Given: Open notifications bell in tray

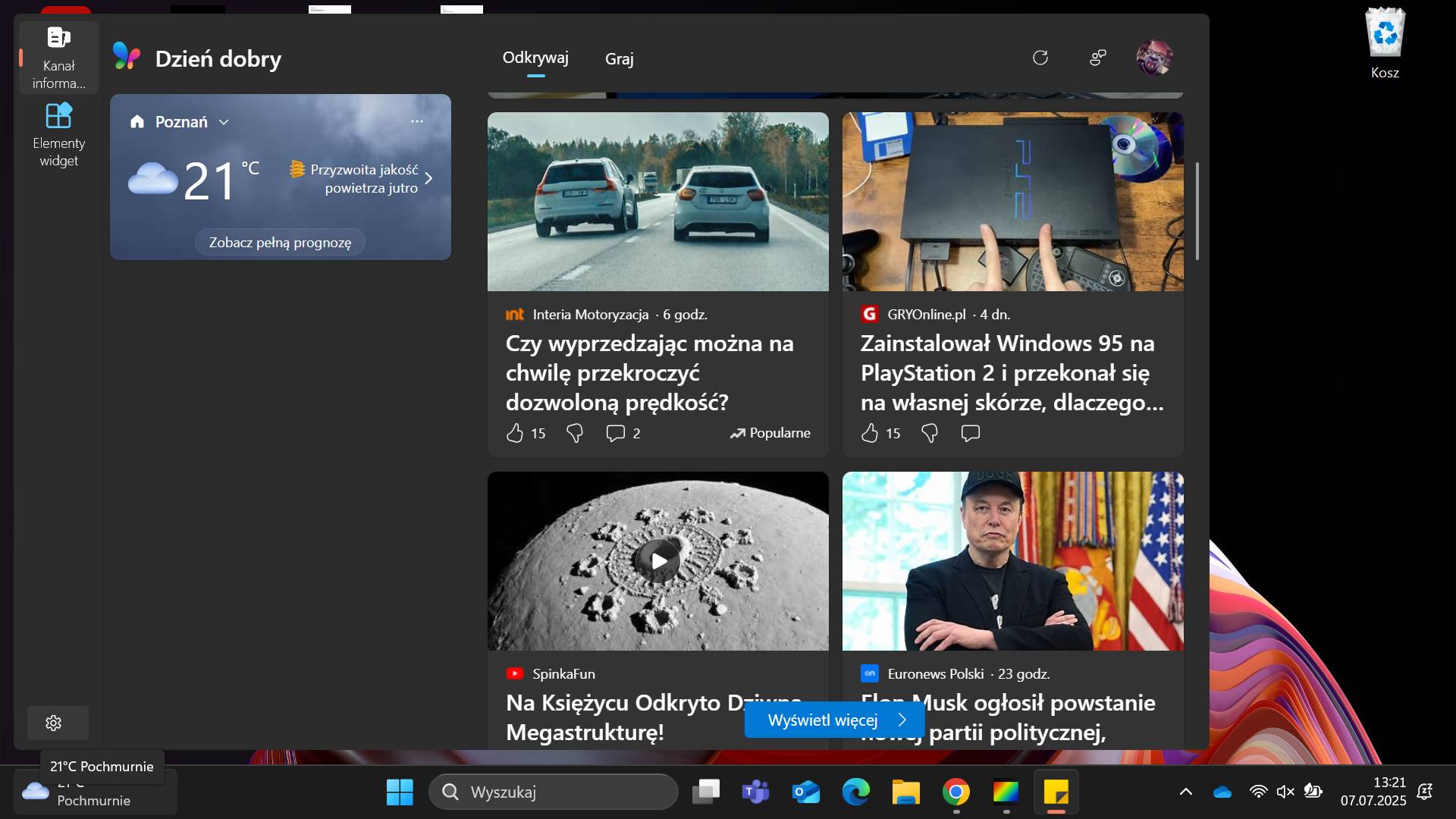Looking at the screenshot, I should [x=1425, y=792].
